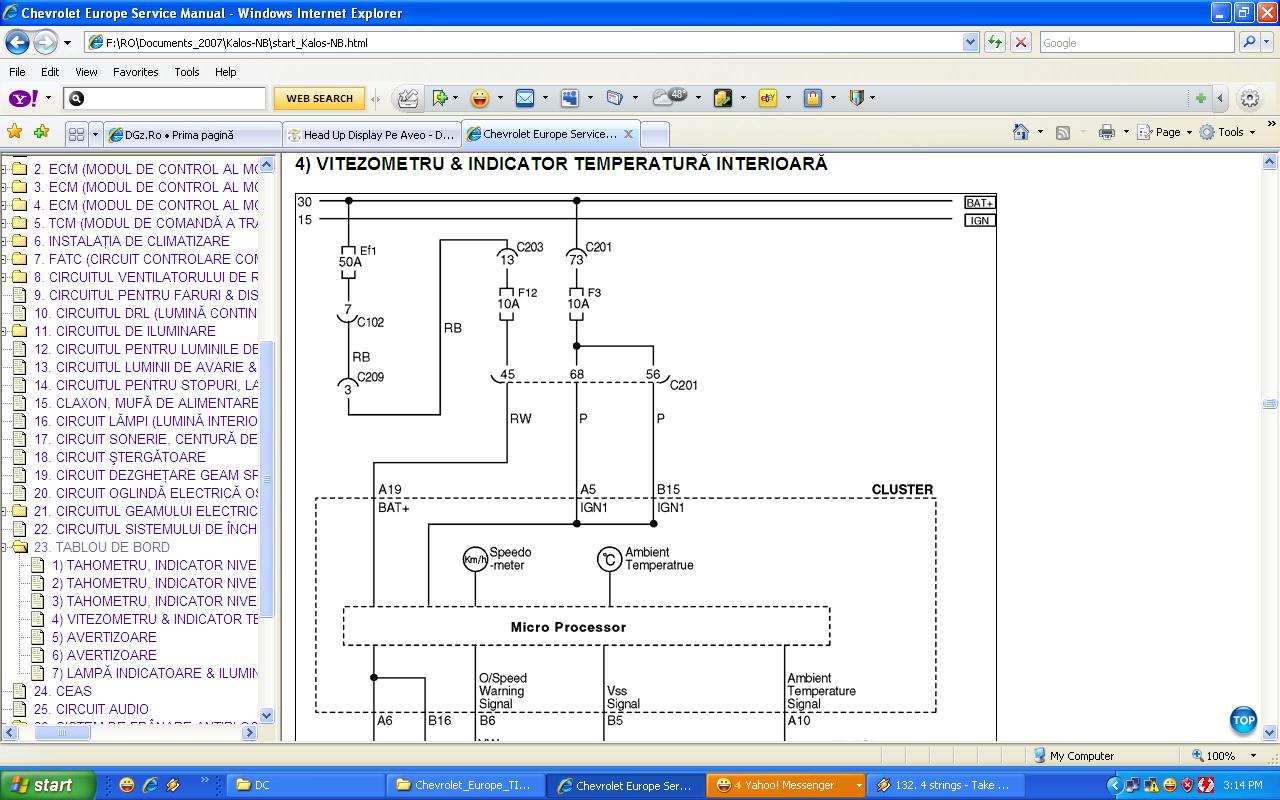This screenshot has height=800, width=1280.
Task: Open Quick Tabs grid icon
Action: 76,134
